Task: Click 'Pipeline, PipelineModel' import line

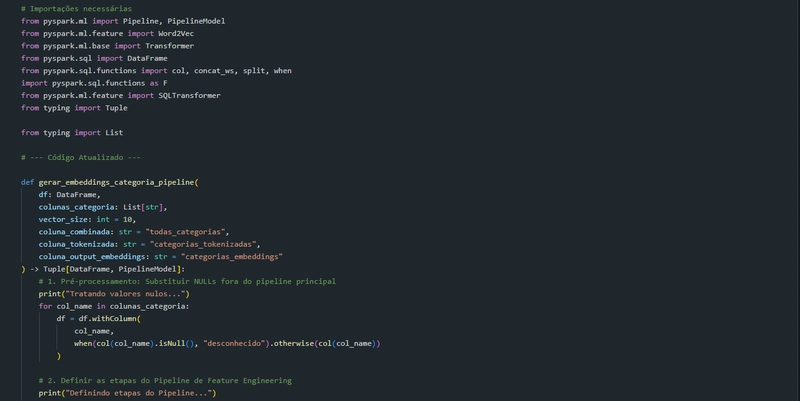Action: [x=123, y=21]
